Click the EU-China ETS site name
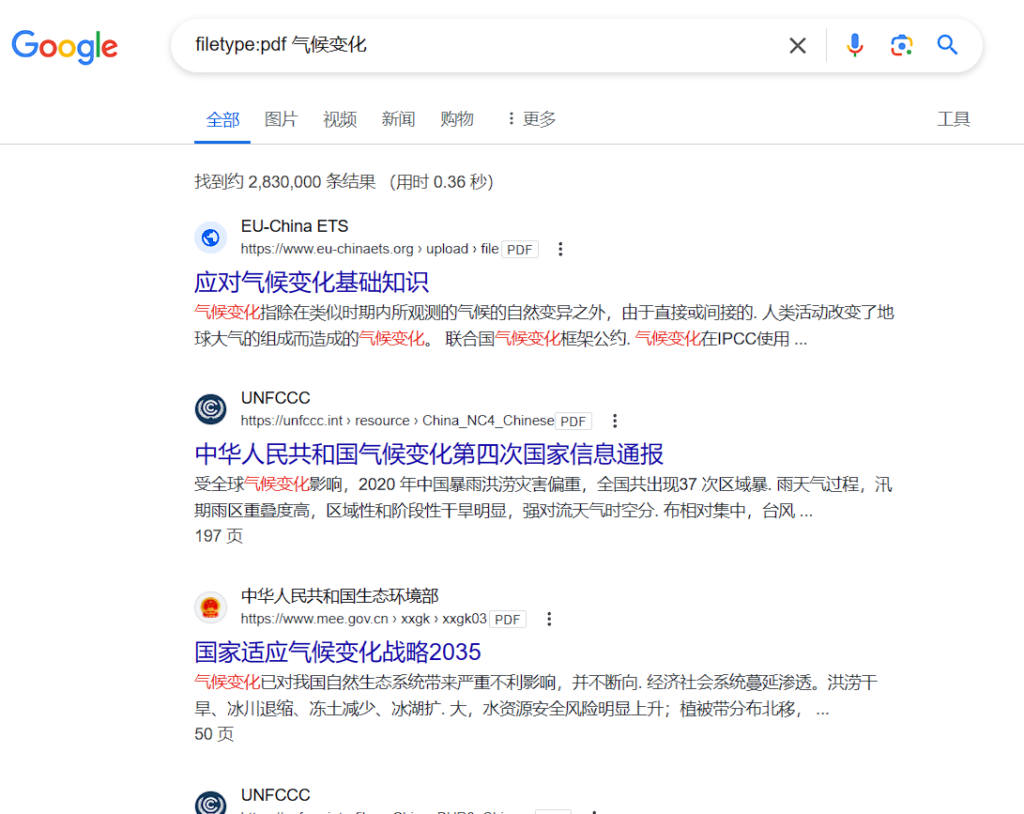Screen dimensions: 1024x814 295,226
